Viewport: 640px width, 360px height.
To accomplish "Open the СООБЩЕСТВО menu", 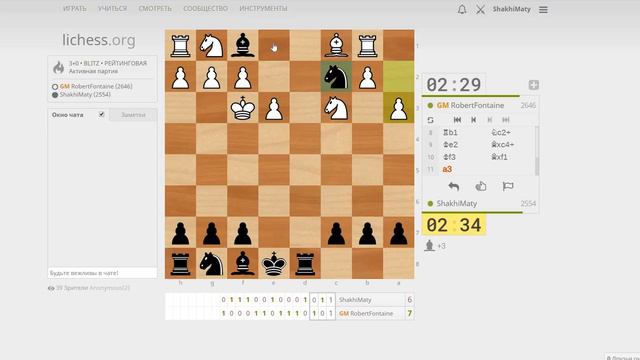I will [205, 8].
